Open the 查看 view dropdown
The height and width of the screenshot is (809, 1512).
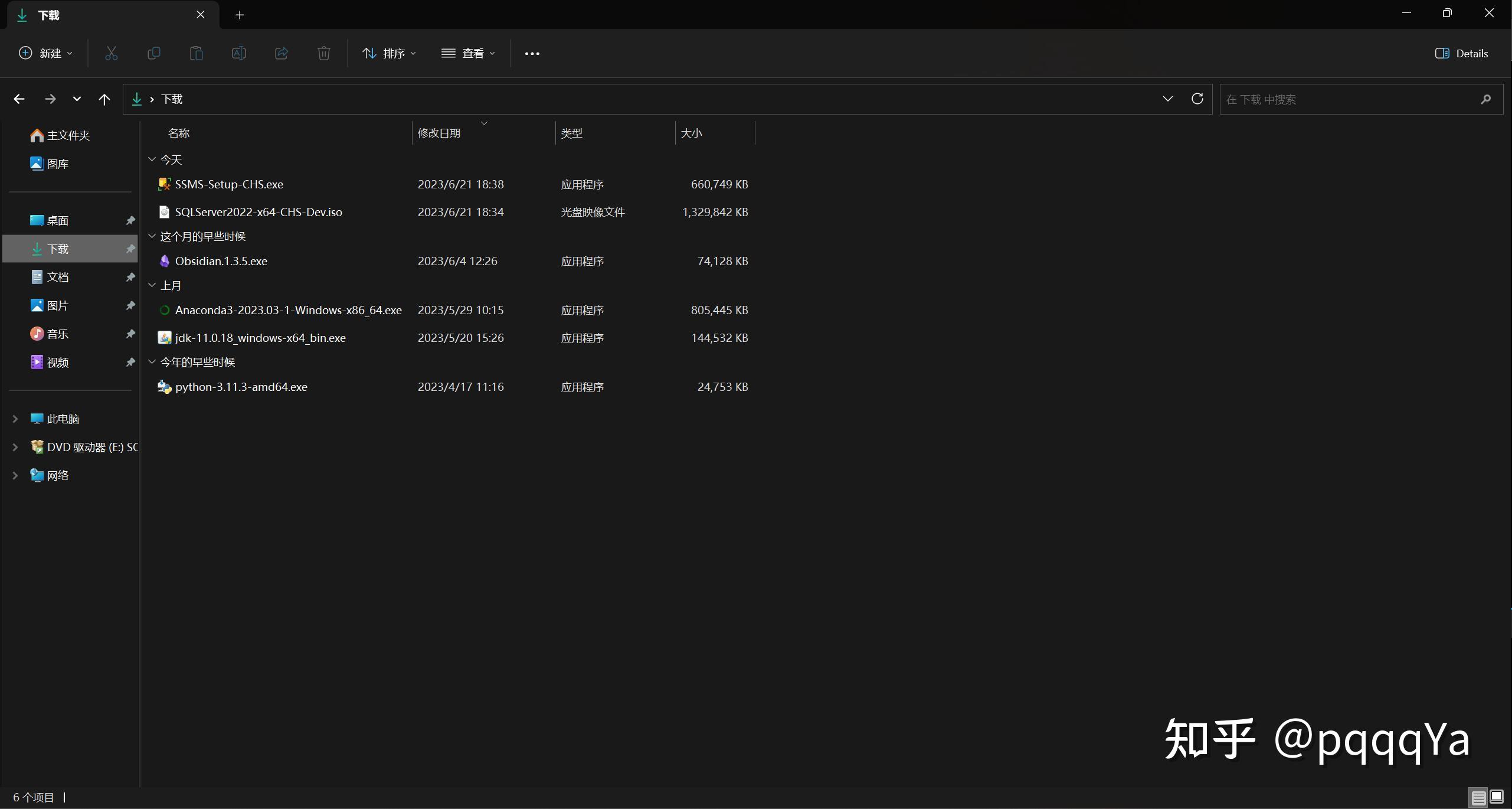[x=469, y=53]
